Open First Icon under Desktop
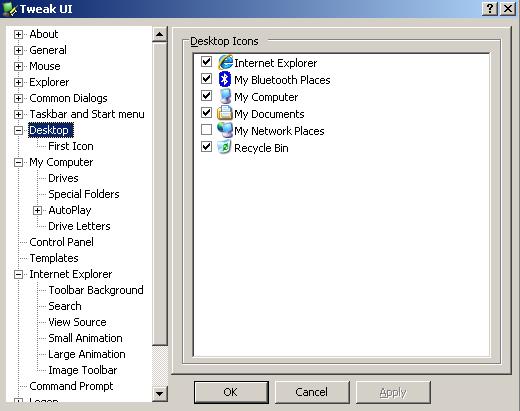The width and height of the screenshot is (520, 411). point(71,146)
